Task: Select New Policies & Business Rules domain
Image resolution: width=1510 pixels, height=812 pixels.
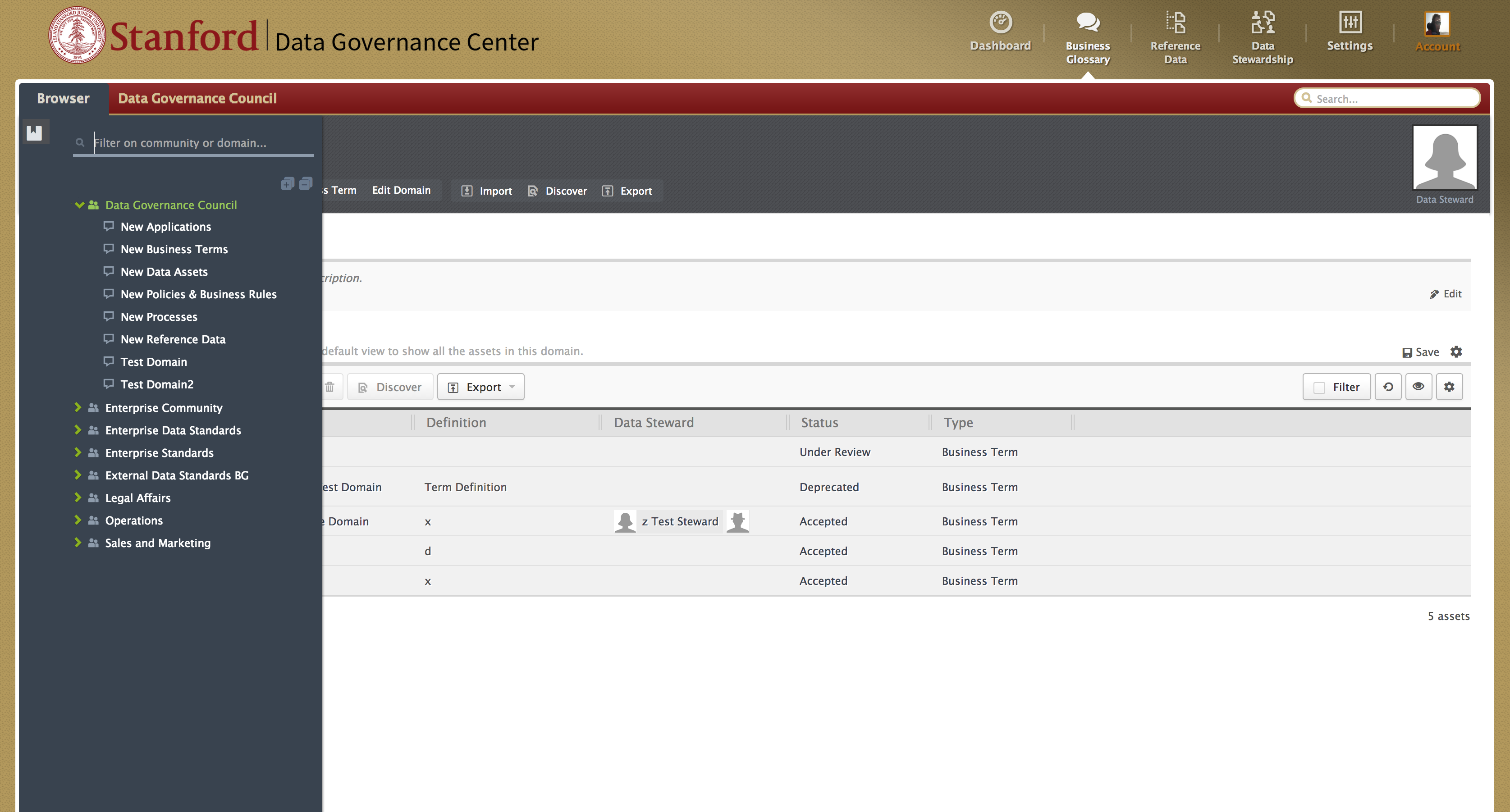Action: (x=199, y=294)
